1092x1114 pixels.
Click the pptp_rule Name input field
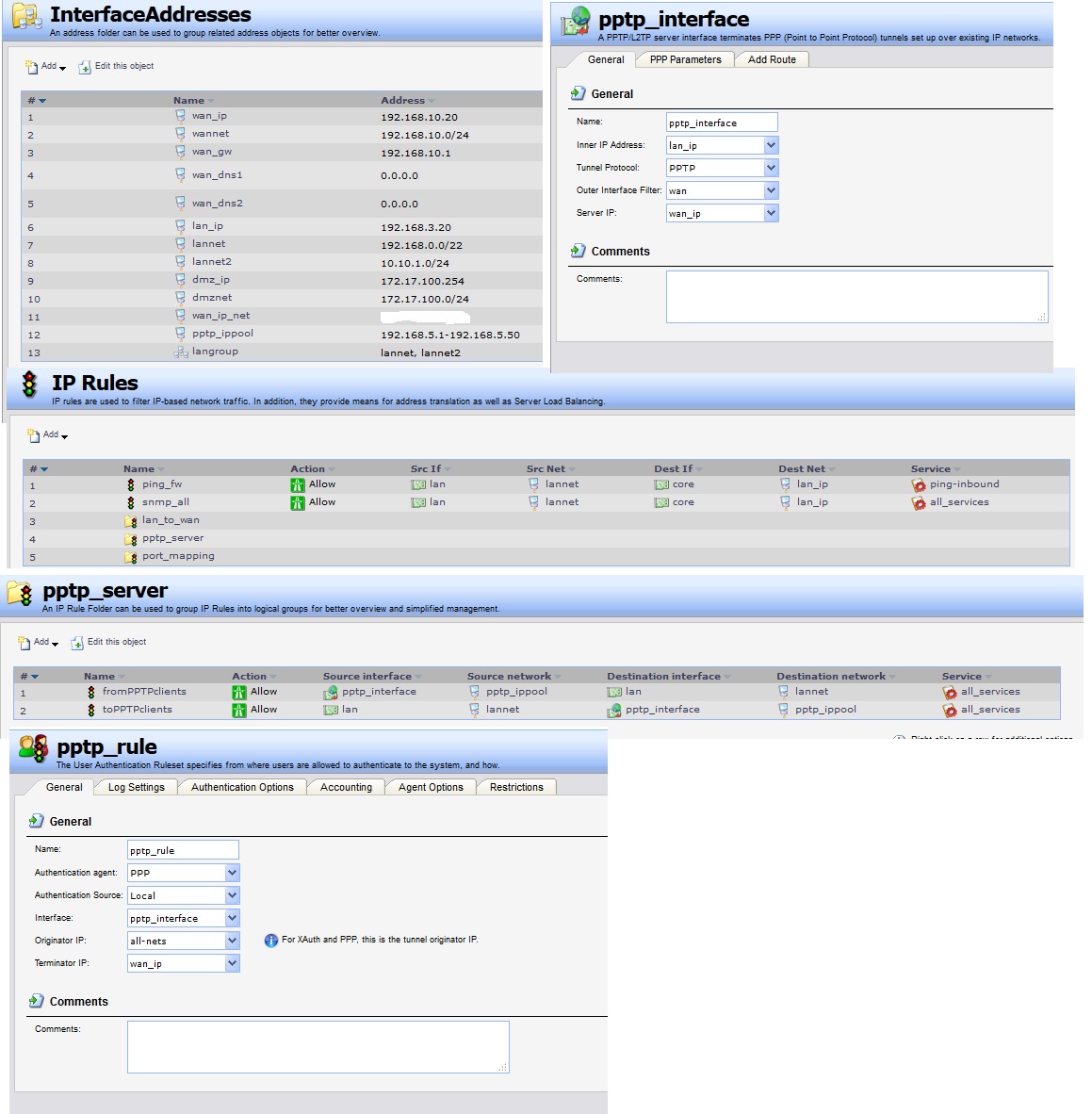click(184, 850)
